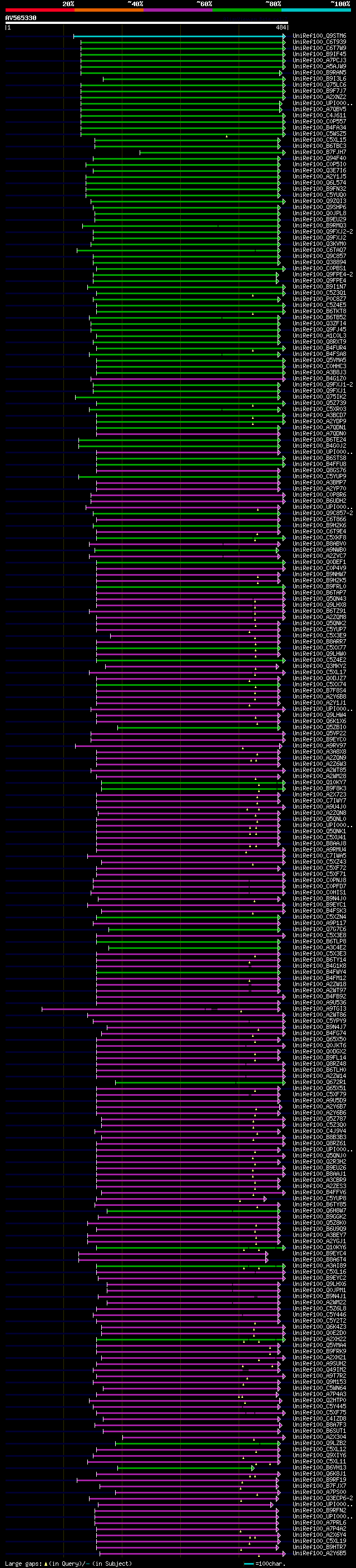The width and height of the screenshot is (356, 1568).
Task: Select the UniRef100_A9RMU4 entry
Action: (319, 850)
